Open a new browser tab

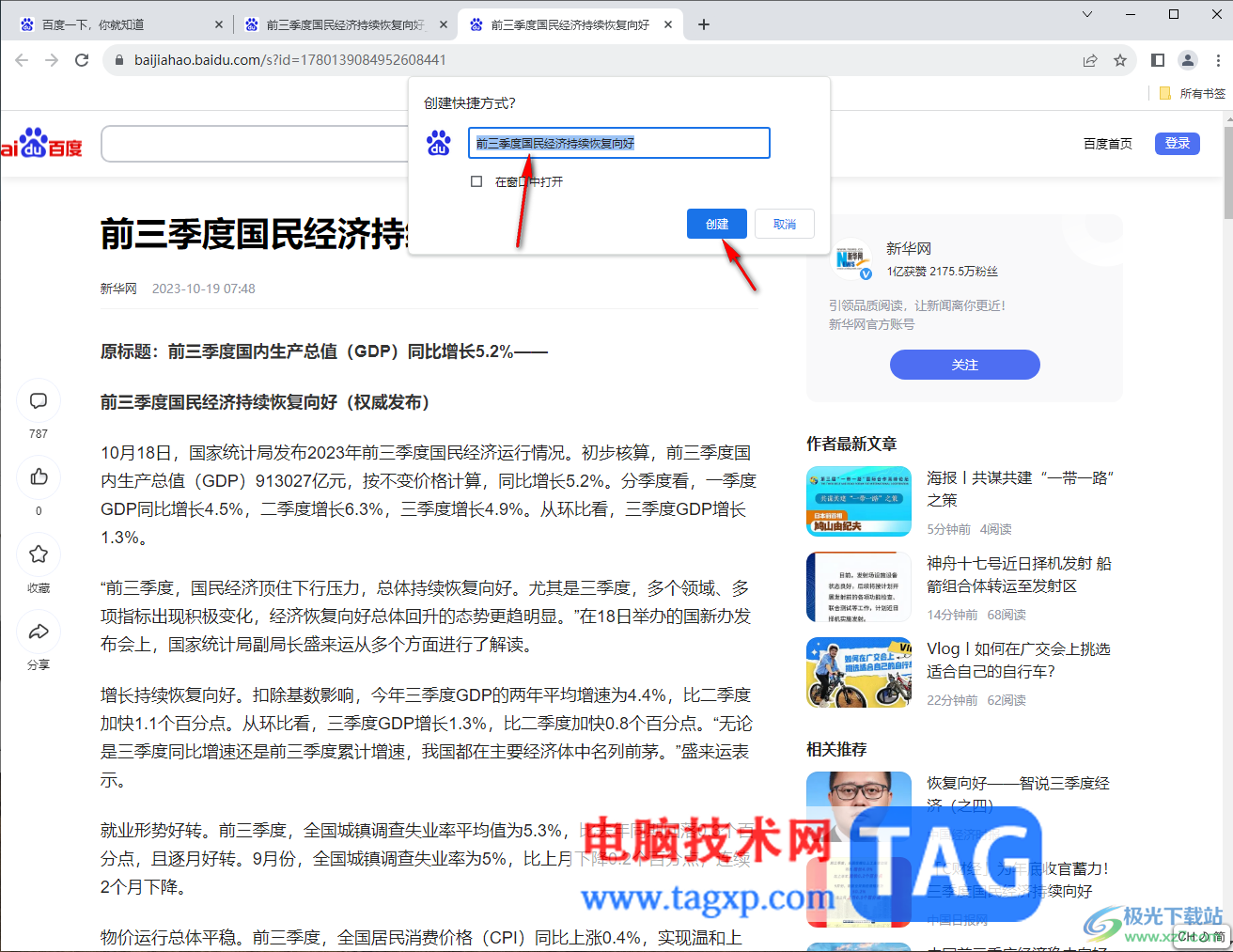click(x=704, y=24)
